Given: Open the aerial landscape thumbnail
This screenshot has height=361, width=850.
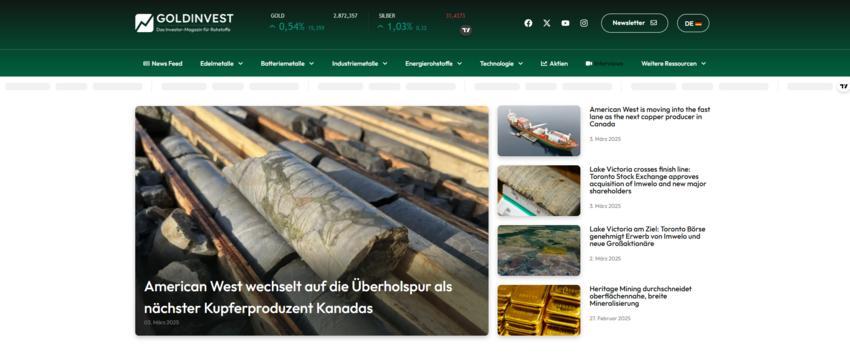Looking at the screenshot, I should pos(539,250).
